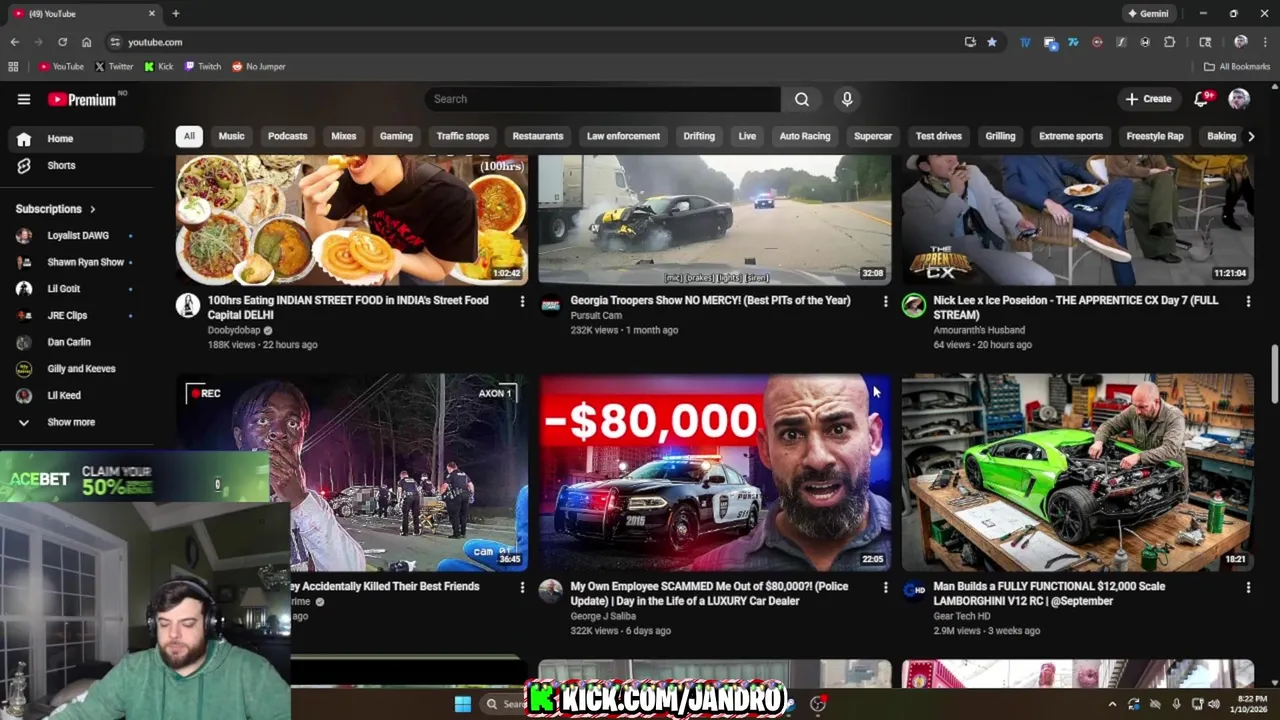1280x720 pixels.
Task: Click the YouTube Premium logo
Action: pos(82,99)
